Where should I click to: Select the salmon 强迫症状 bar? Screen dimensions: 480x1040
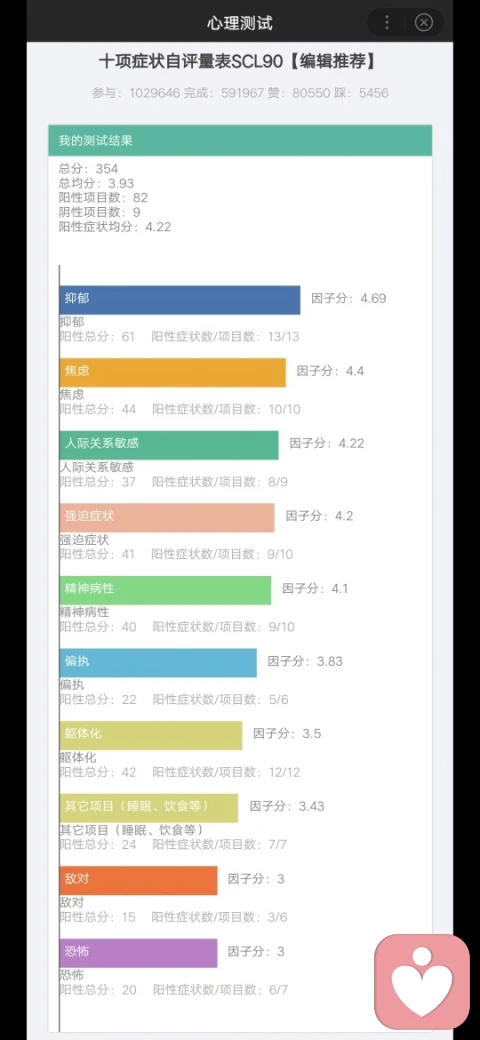167,517
